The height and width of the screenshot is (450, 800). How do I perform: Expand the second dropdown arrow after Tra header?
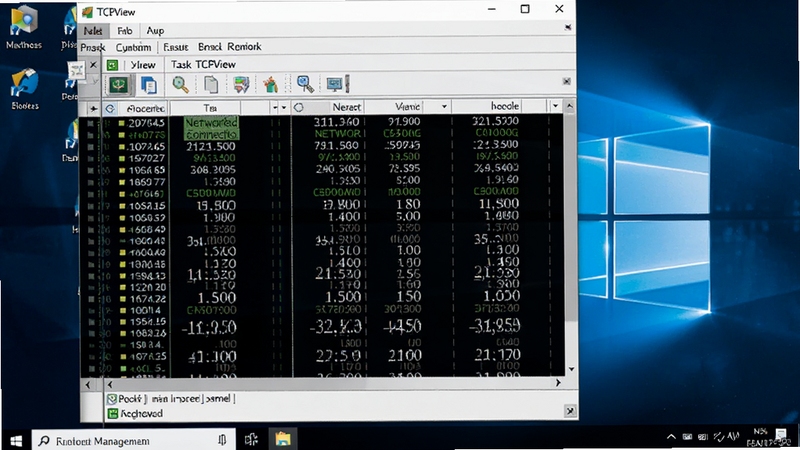coord(284,108)
